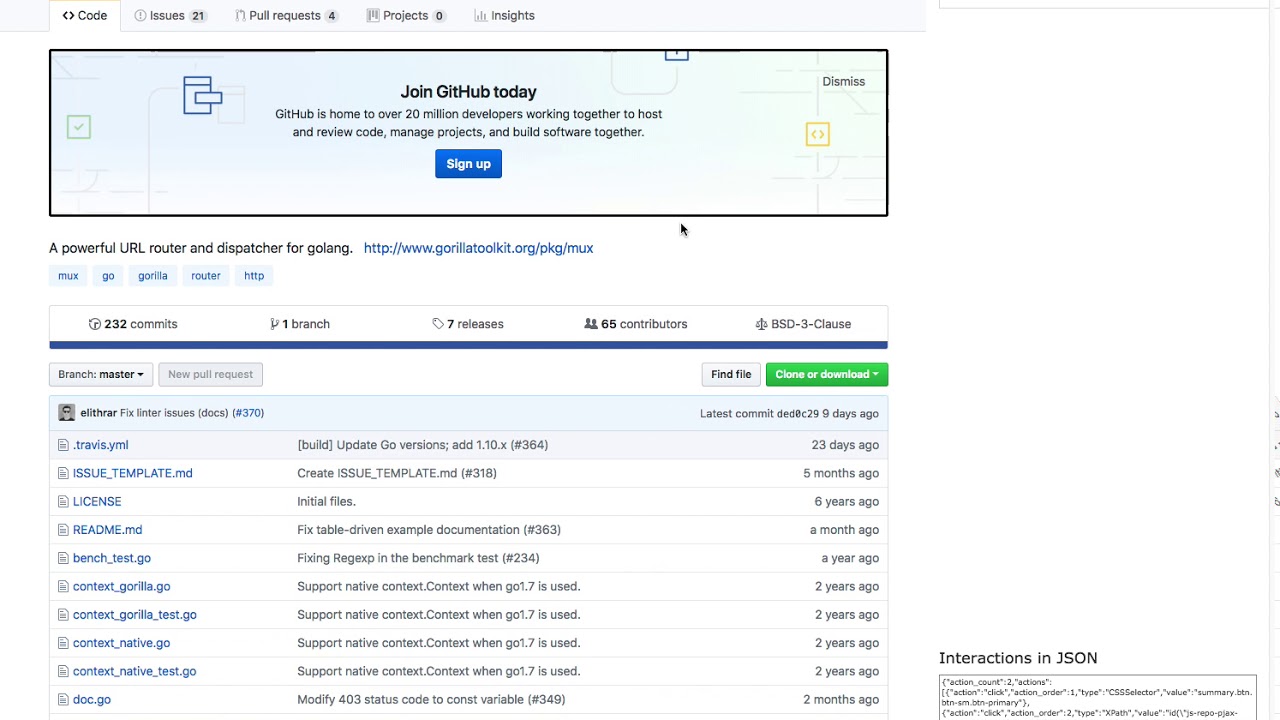This screenshot has width=1280, height=720.
Task: Open elithrar's profile link
Action: [98, 413]
